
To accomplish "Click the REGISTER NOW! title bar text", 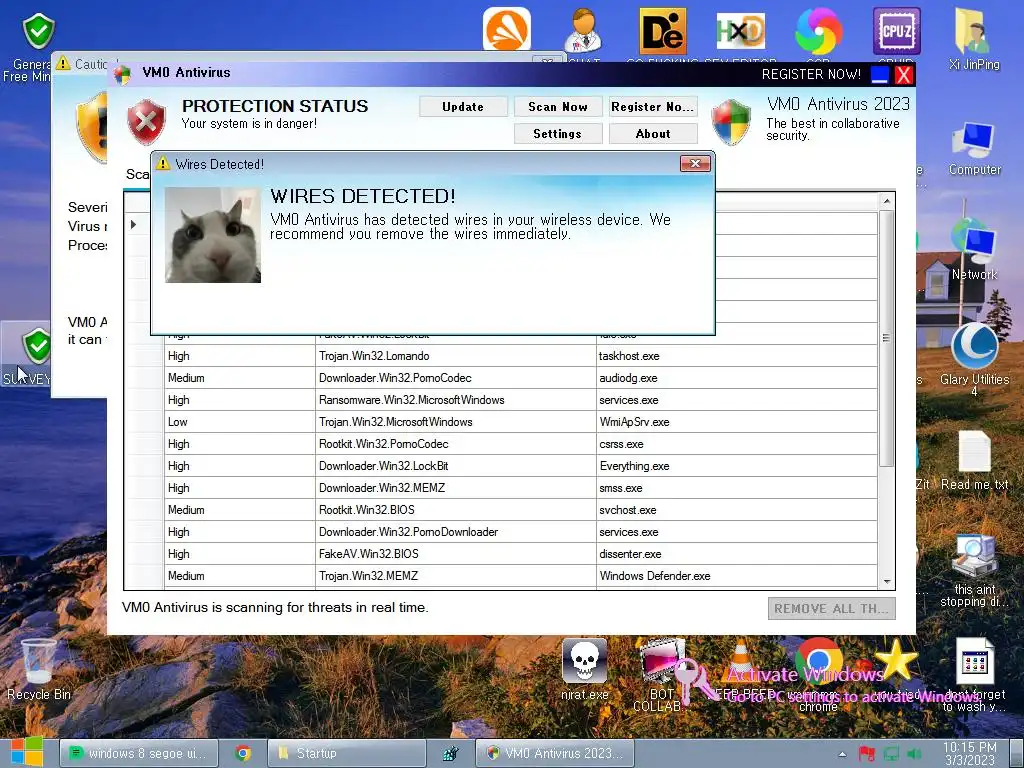I will [x=811, y=74].
